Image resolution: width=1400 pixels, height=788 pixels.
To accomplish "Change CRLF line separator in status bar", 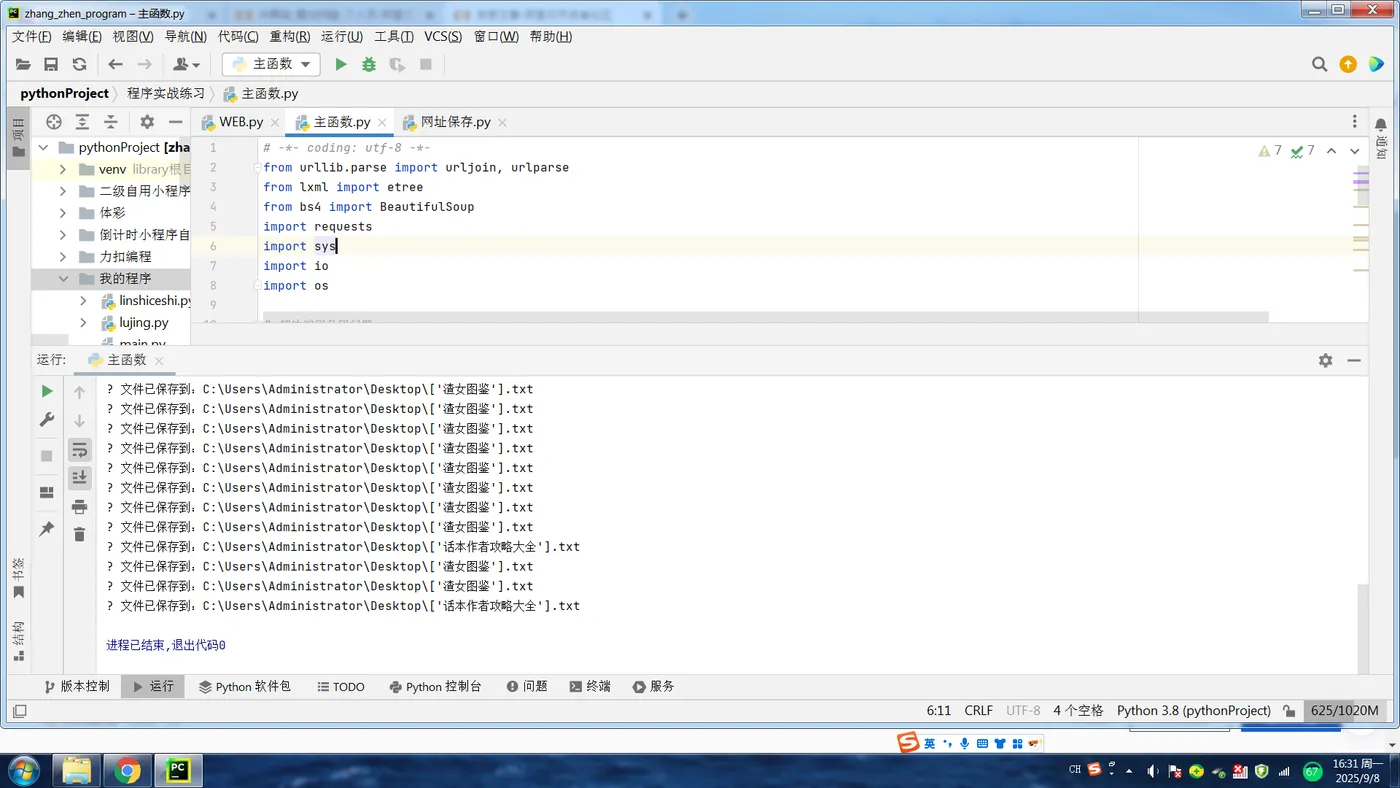I will point(978,711).
